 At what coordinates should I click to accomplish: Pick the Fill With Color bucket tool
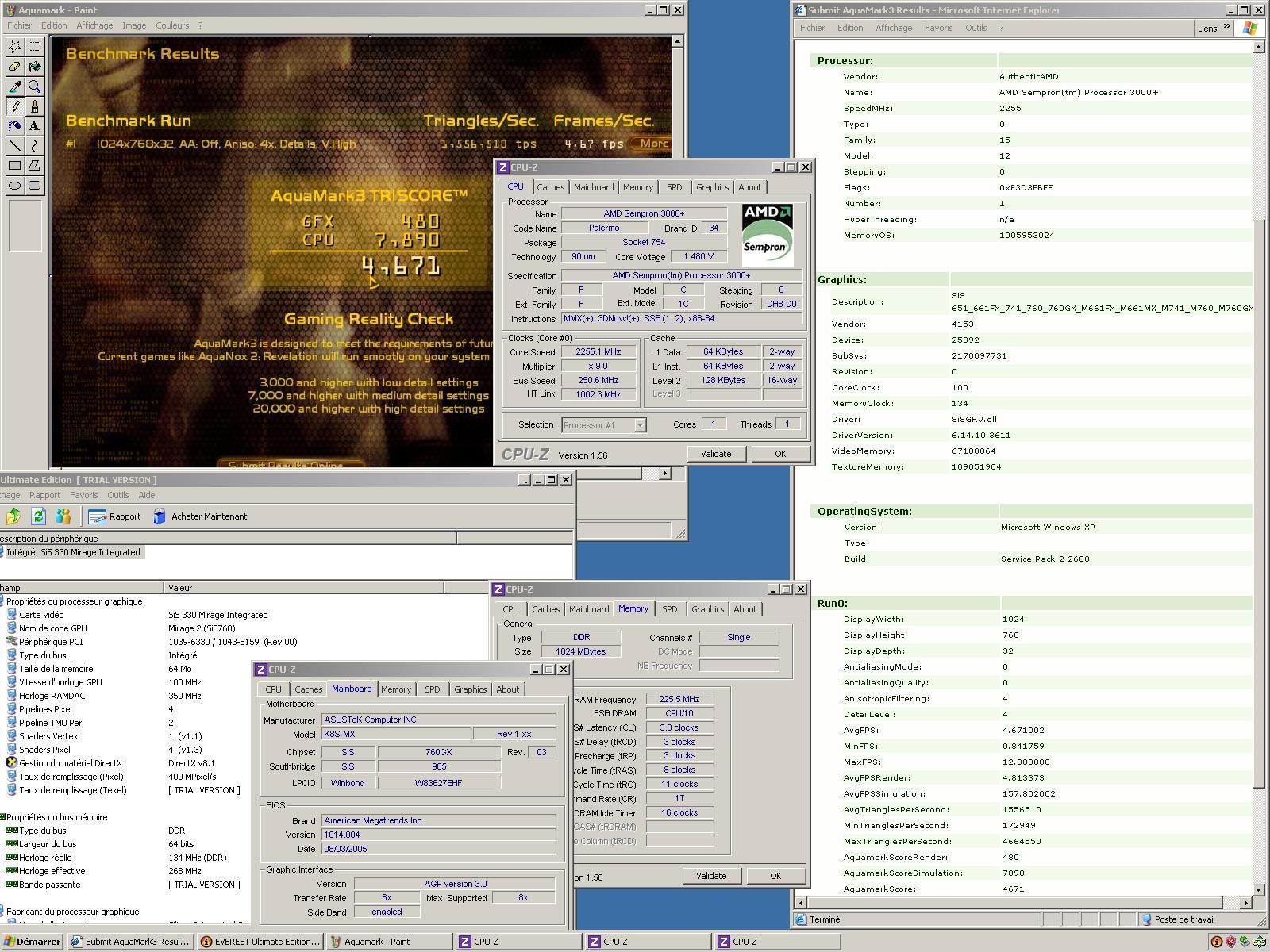(35, 67)
